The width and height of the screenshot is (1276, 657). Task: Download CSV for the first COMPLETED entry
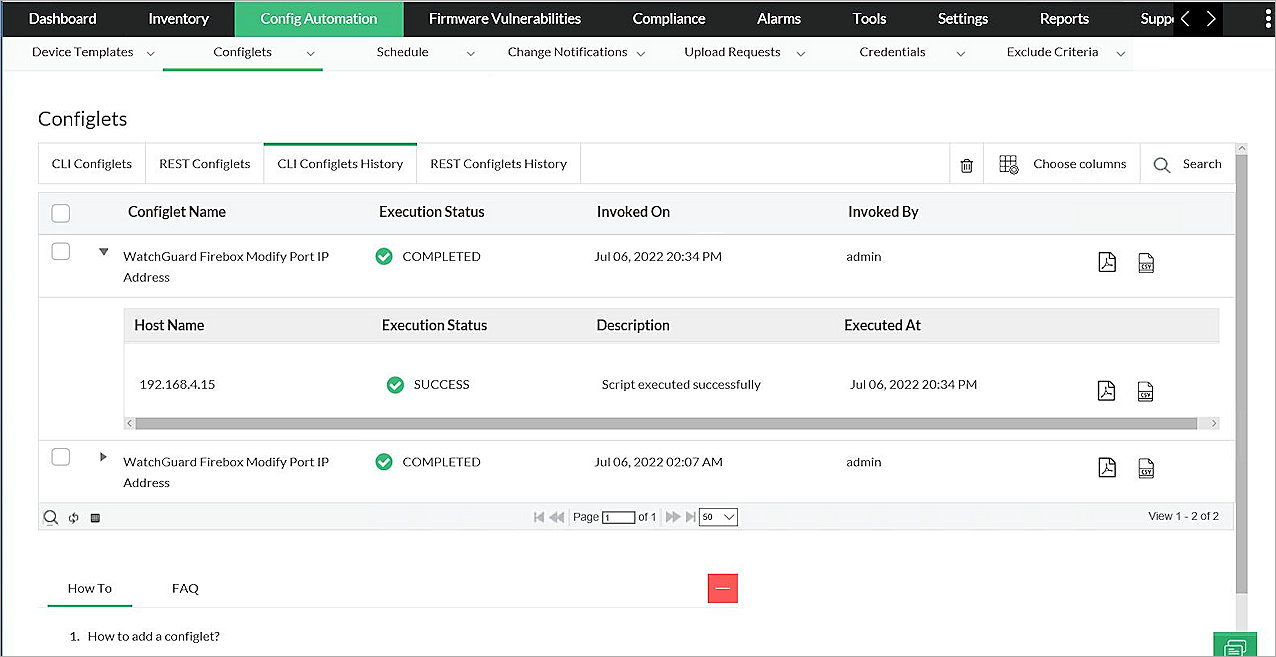tap(1146, 261)
